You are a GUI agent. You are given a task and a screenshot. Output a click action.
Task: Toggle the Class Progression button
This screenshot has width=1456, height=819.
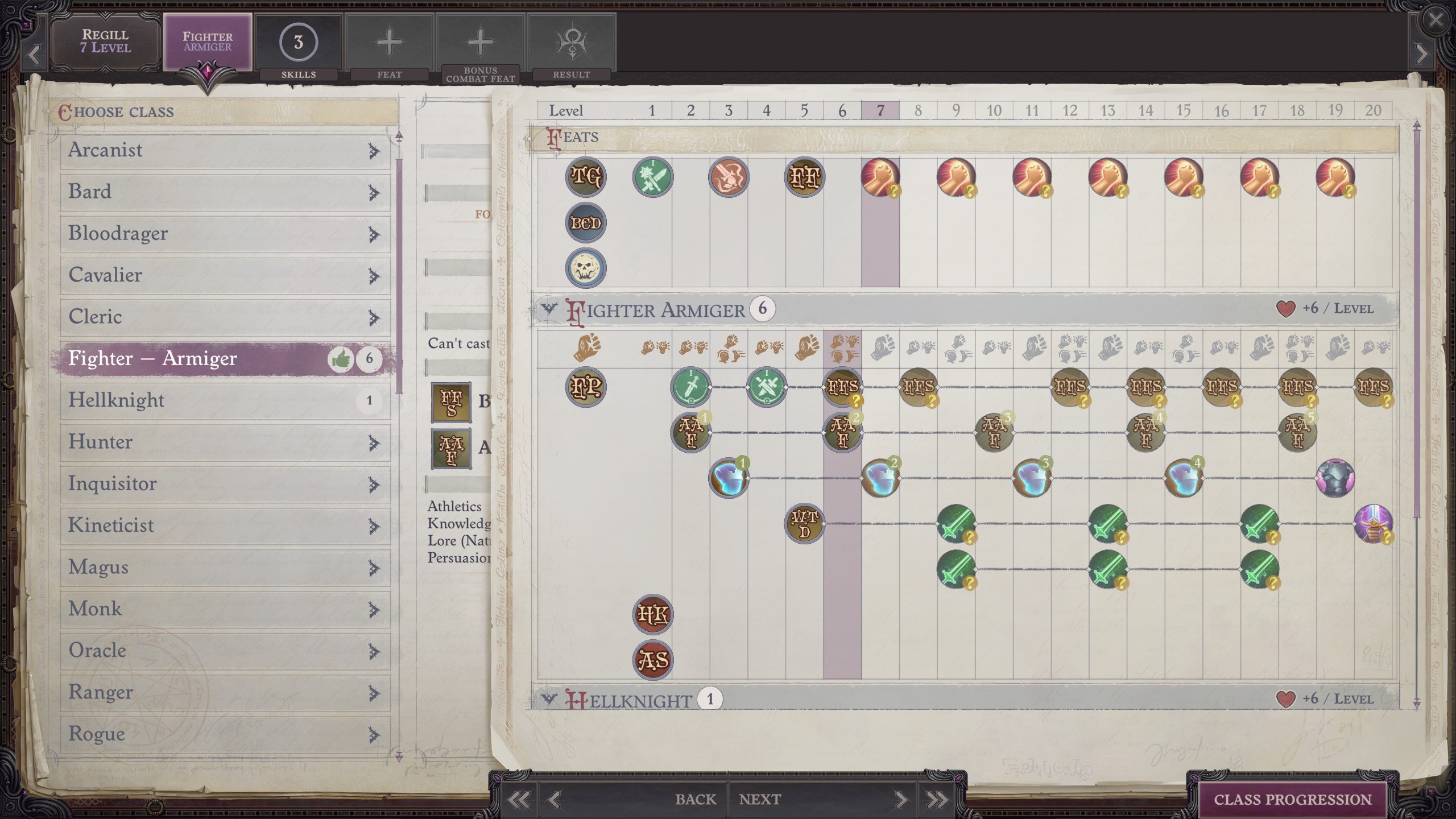(x=1292, y=799)
